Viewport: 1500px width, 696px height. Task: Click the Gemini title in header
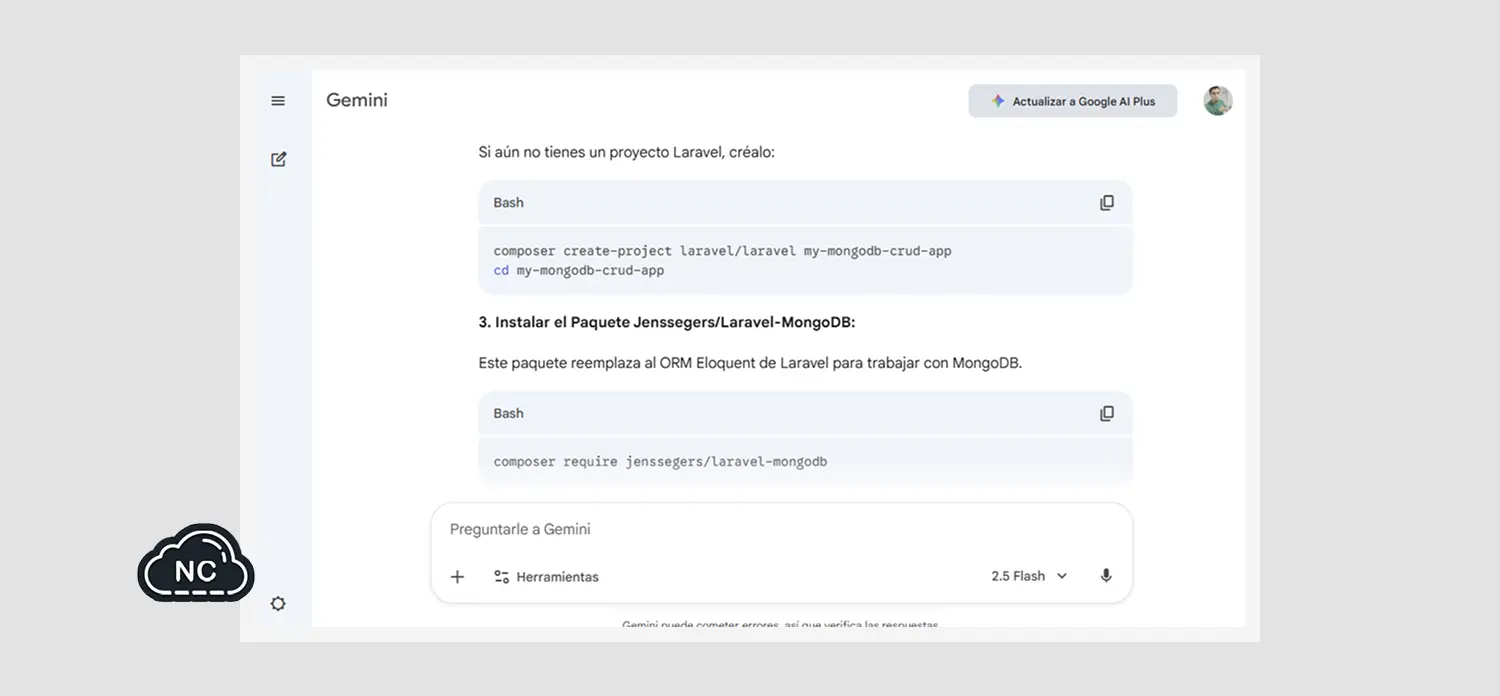(357, 100)
